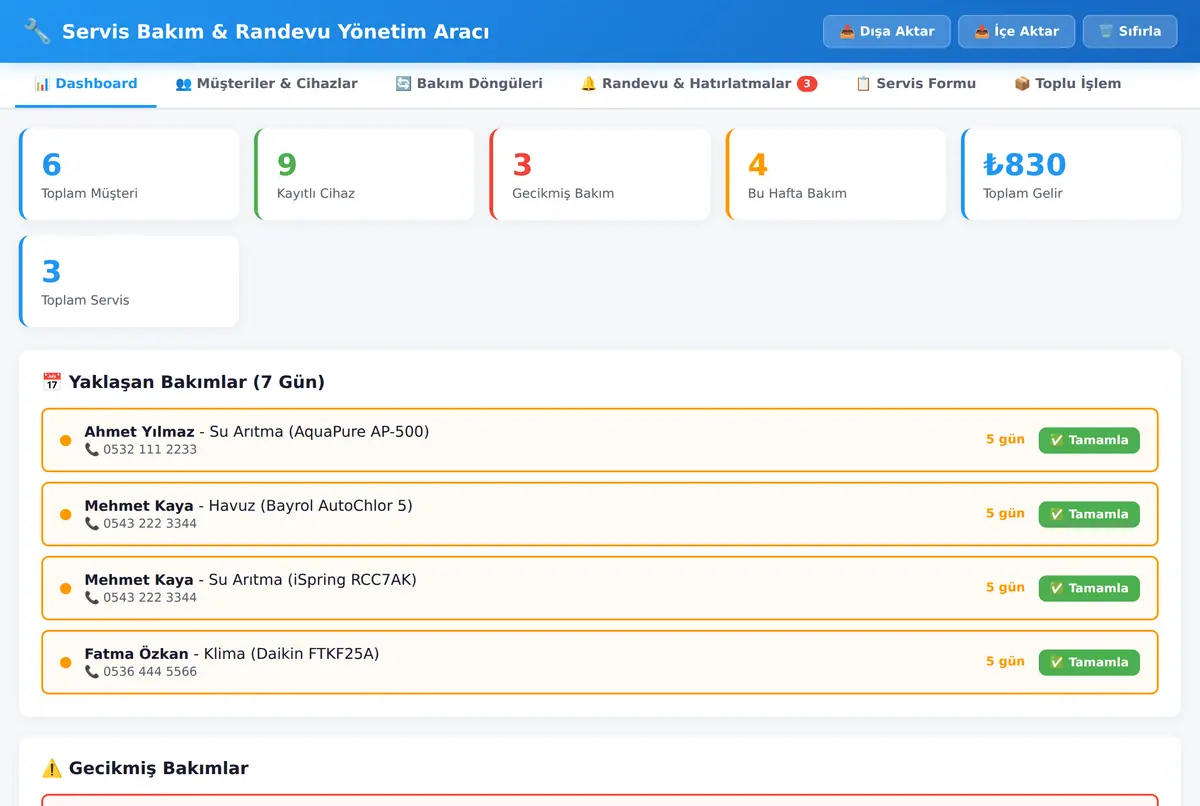Screen dimensions: 1200x806
Task: Click the İçe Aktar import button
Action: coord(1016,31)
